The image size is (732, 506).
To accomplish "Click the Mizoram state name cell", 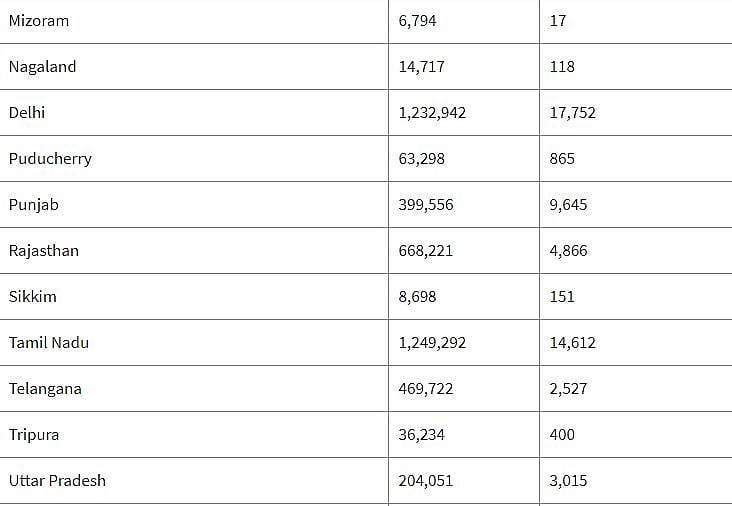I will pos(39,20).
